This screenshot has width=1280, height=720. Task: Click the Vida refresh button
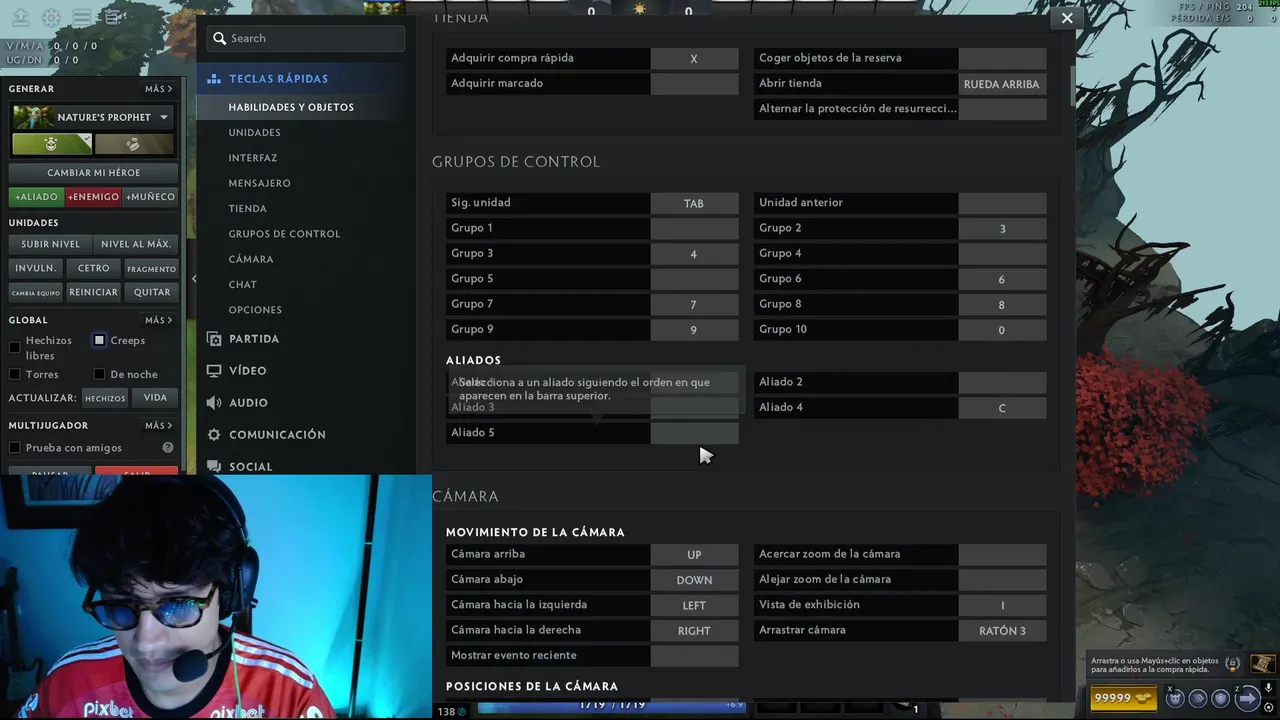click(x=155, y=398)
